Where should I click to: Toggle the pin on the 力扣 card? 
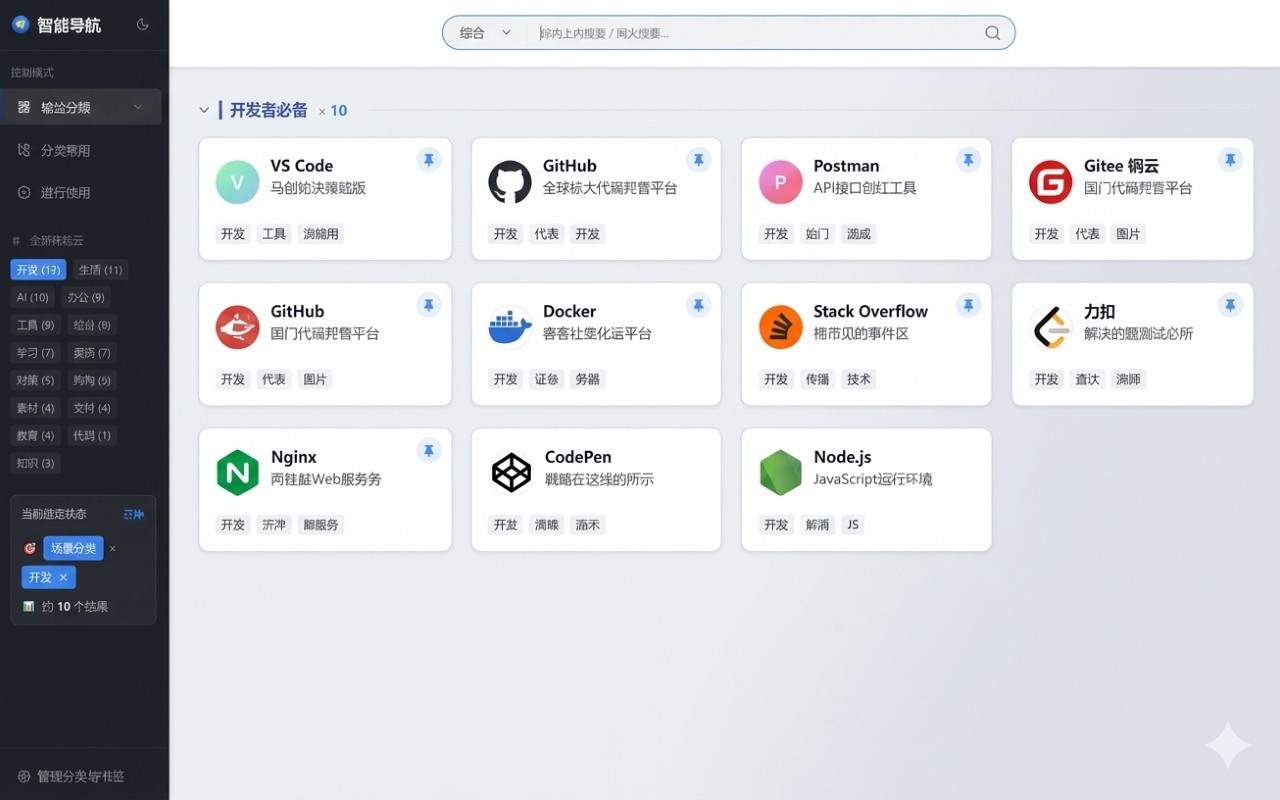1230,305
